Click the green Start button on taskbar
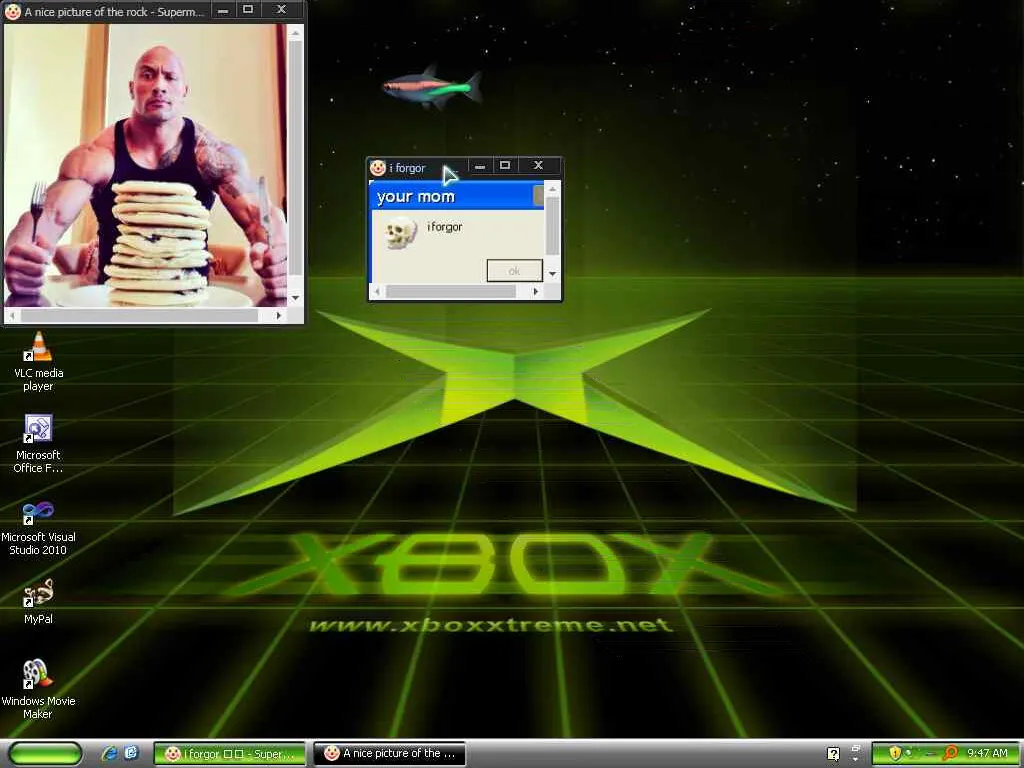 (46, 754)
